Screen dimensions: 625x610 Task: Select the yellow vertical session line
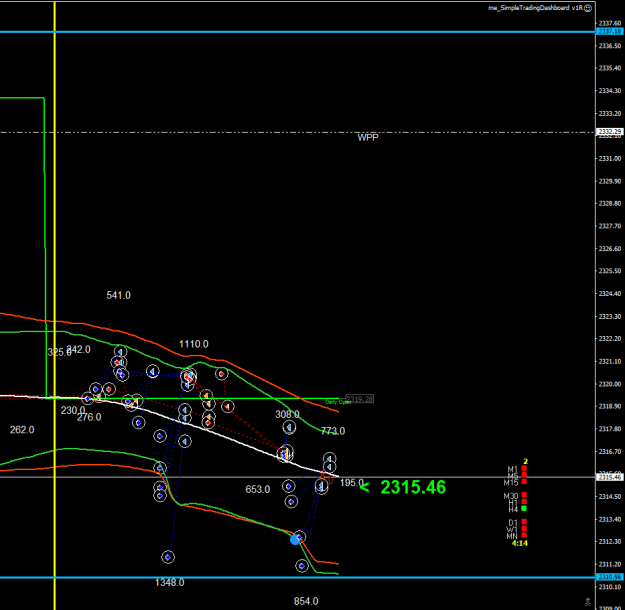click(55, 305)
